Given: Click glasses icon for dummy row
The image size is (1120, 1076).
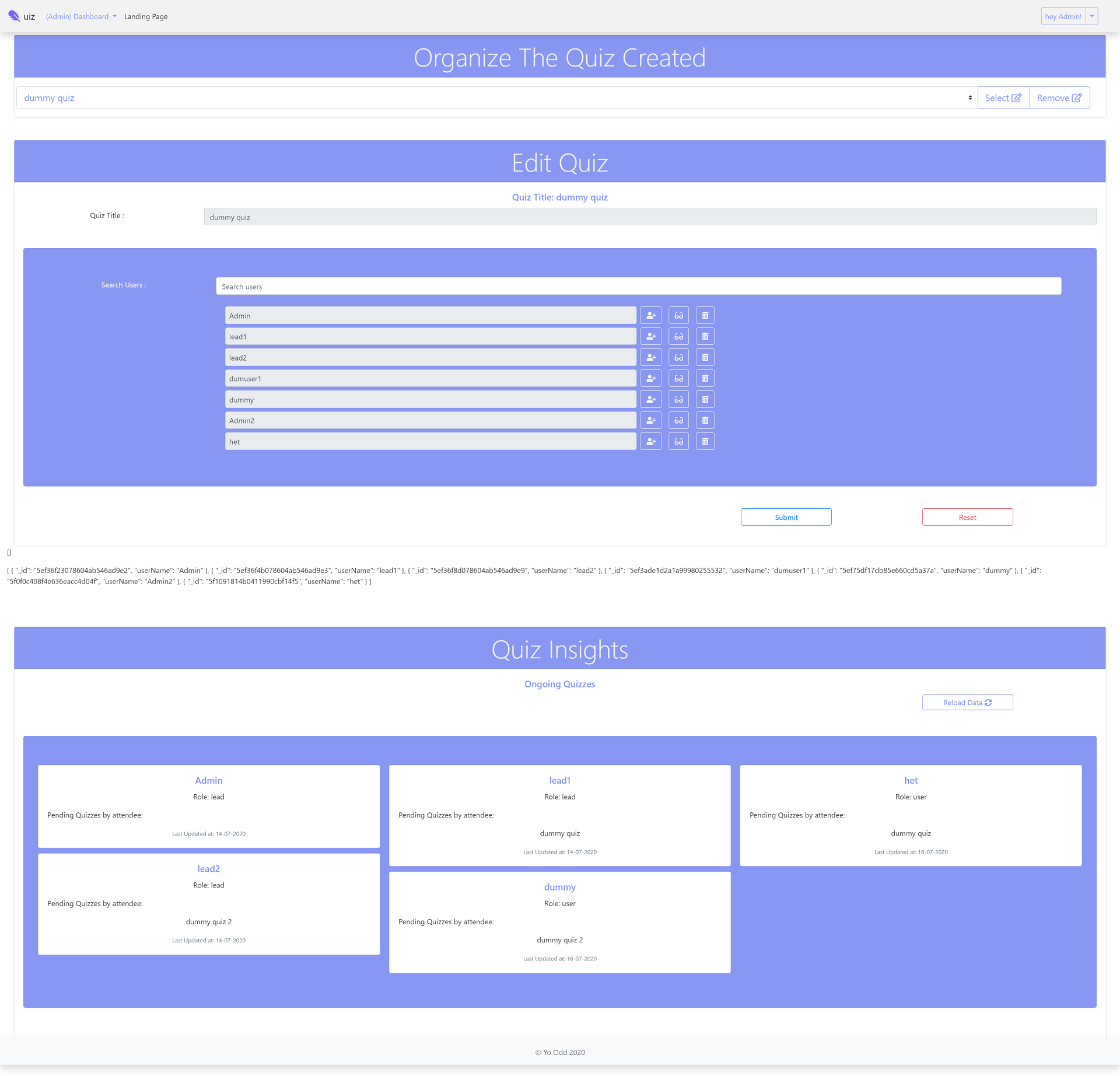Looking at the screenshot, I should [678, 400].
